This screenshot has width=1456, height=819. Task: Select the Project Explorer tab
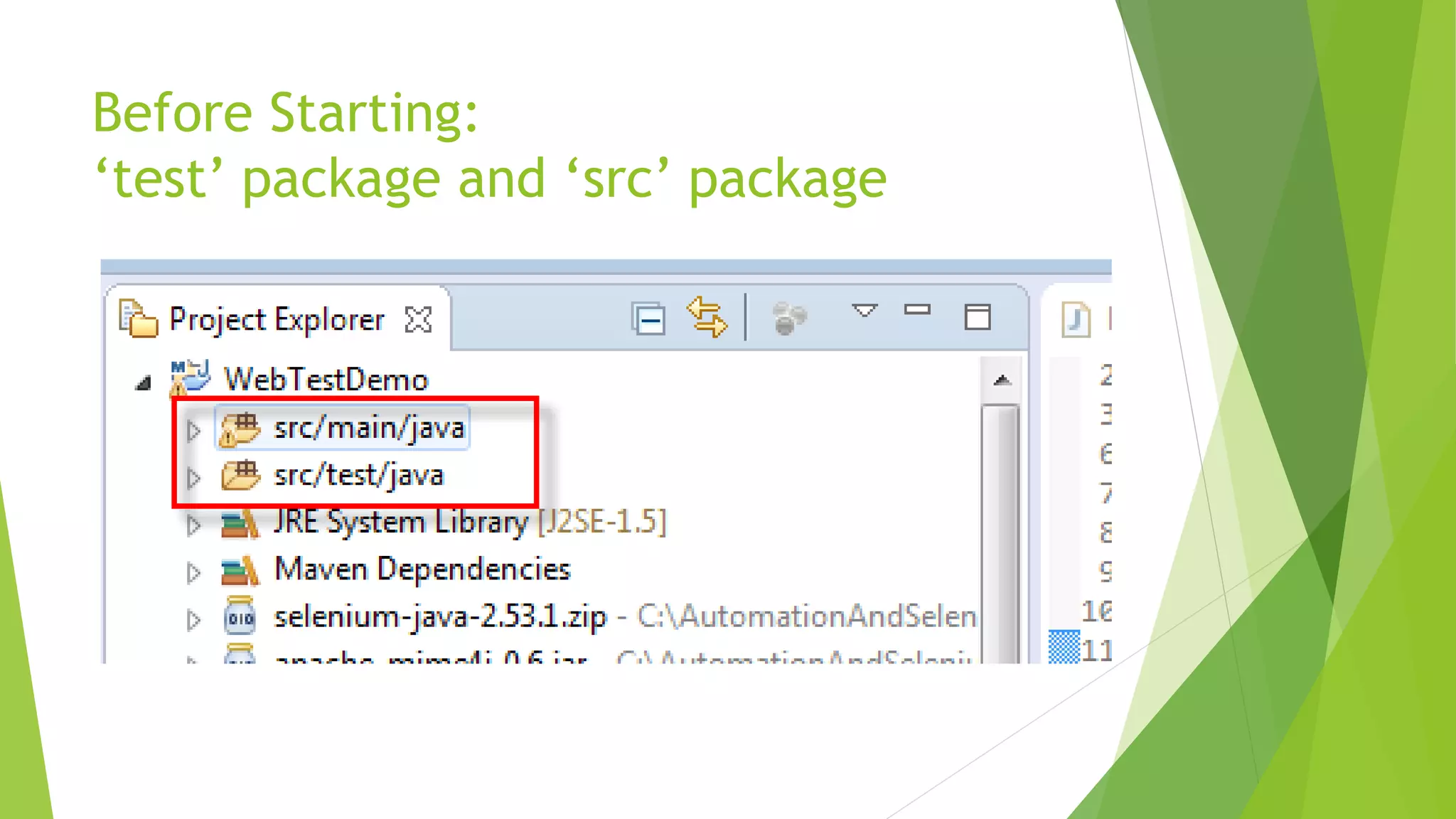point(276,320)
